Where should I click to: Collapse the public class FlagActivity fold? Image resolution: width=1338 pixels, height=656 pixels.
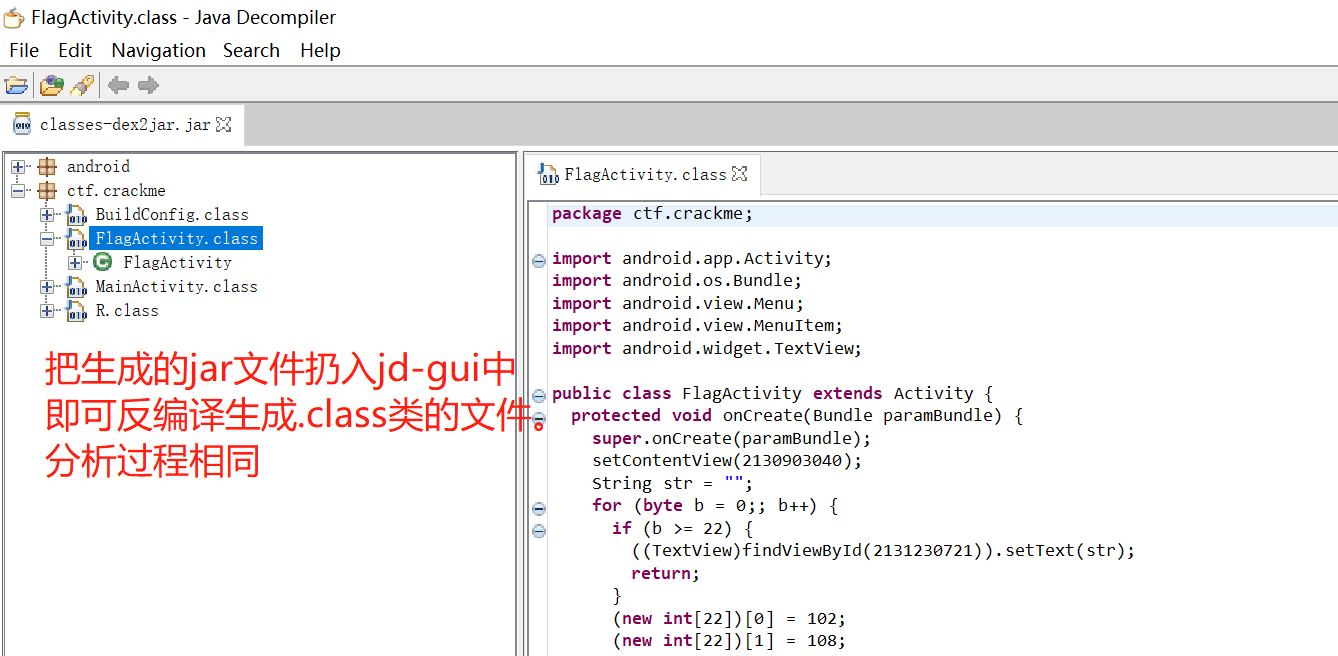coord(539,395)
